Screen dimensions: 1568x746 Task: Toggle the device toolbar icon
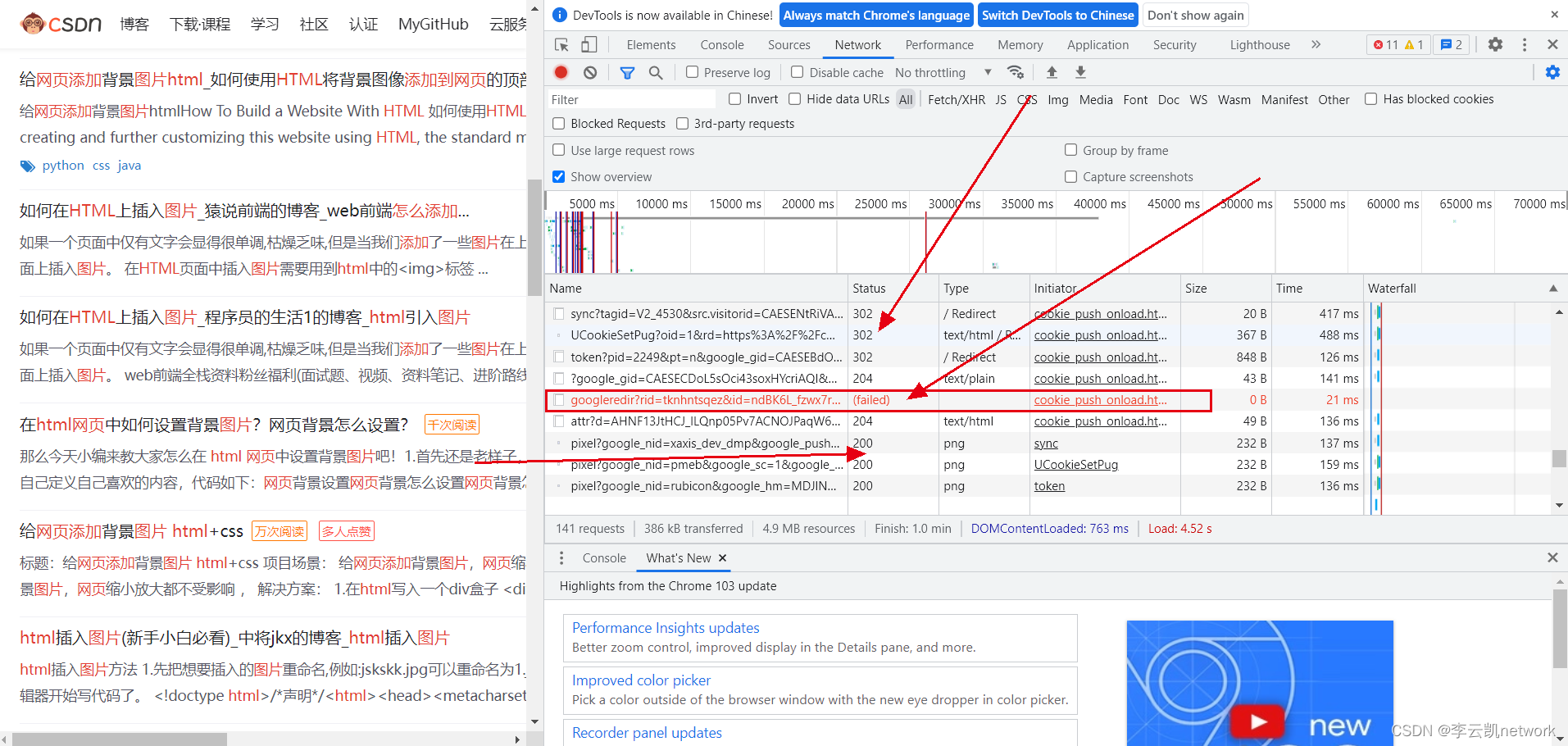coord(589,44)
